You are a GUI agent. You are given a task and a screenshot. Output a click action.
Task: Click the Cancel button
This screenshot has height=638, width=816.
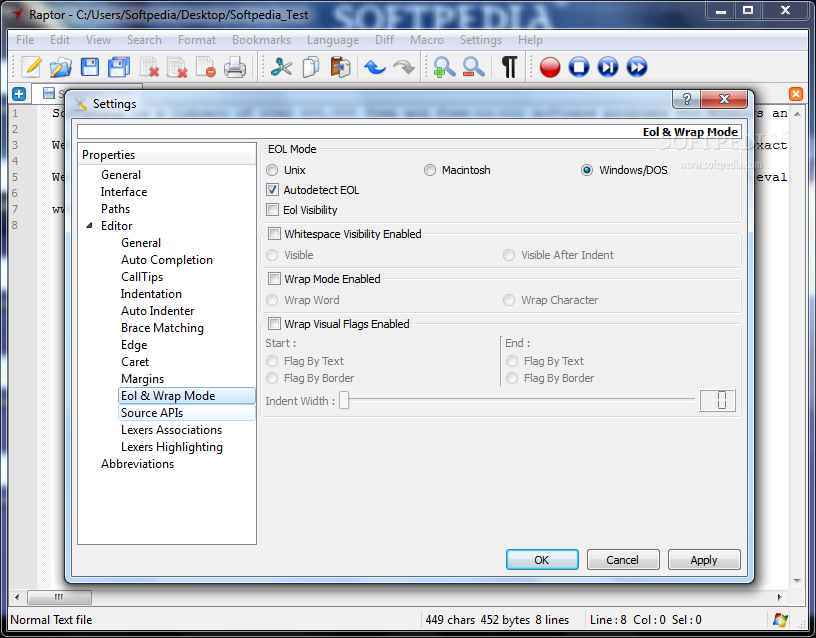[x=623, y=559]
